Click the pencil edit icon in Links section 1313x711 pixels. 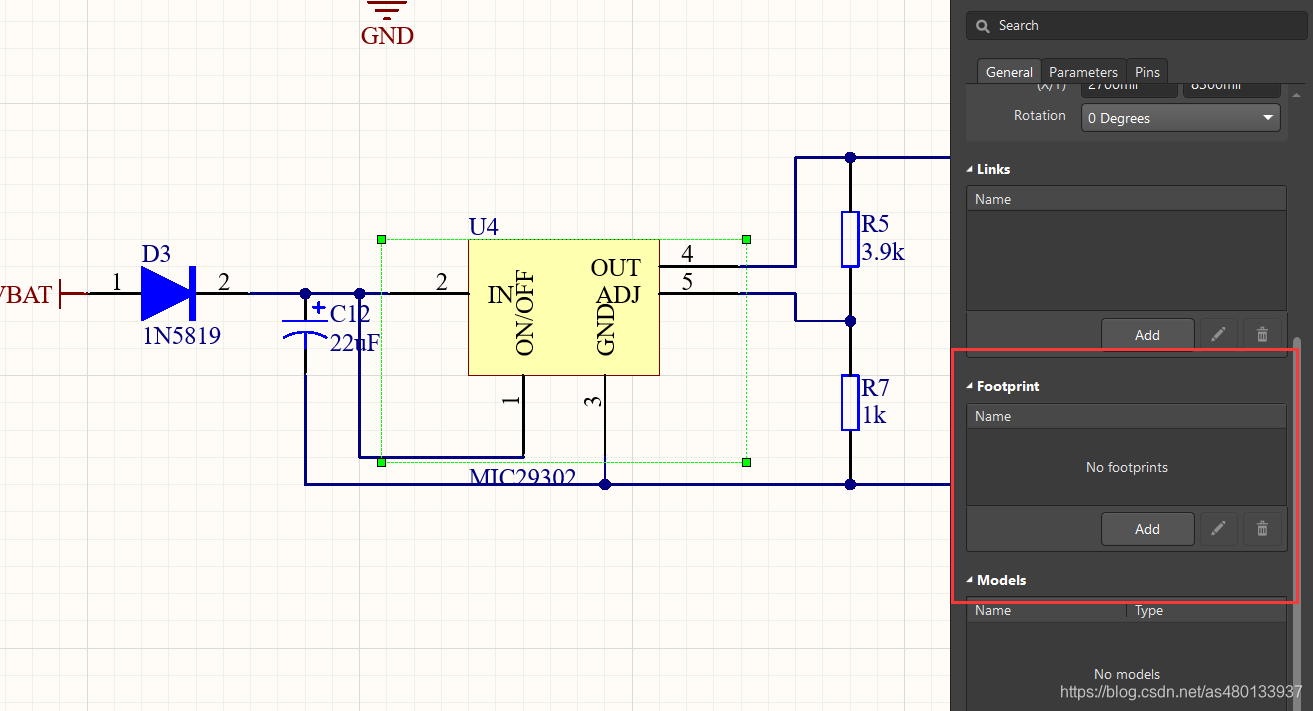[x=1218, y=335]
